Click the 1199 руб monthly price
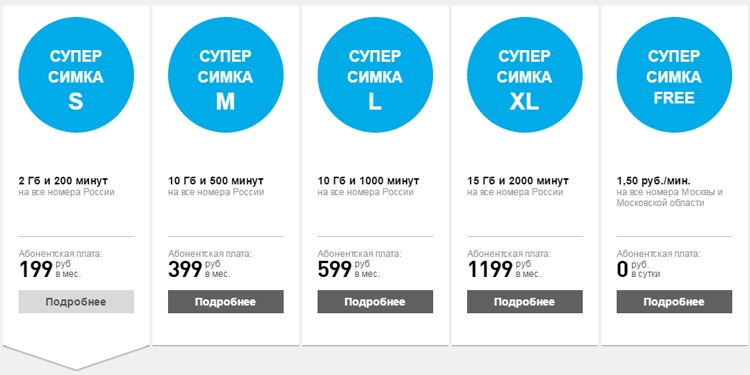Viewport: 750px width, 375px height. [504, 270]
